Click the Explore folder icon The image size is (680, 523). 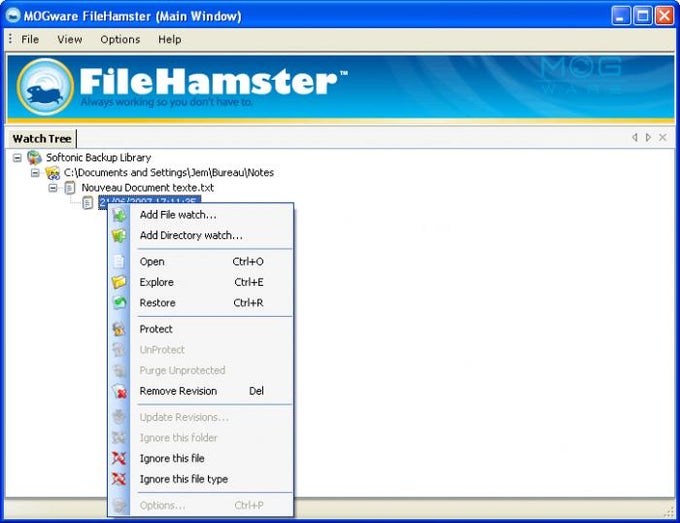119,282
